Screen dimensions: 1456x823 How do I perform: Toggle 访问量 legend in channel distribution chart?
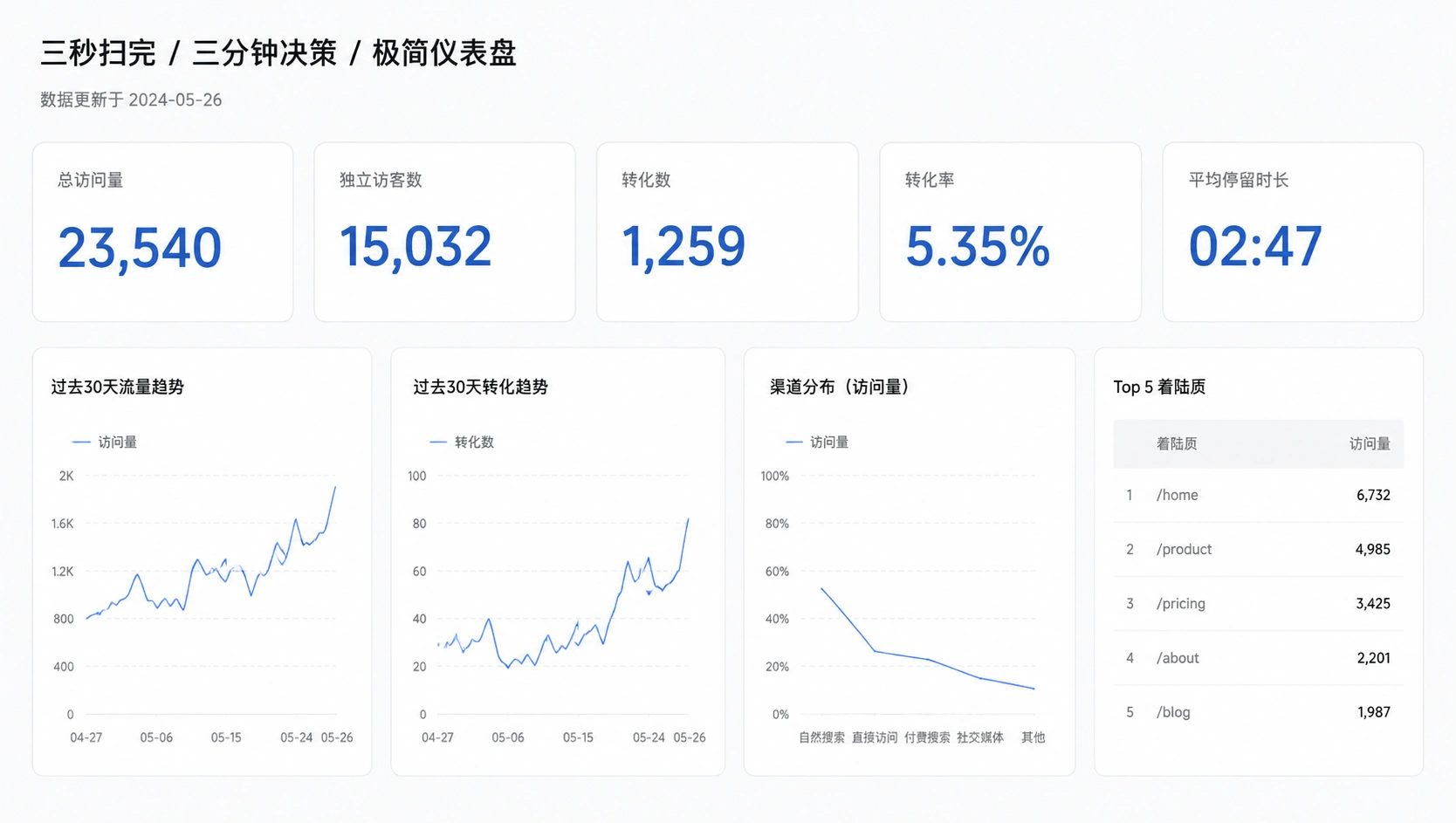(x=817, y=442)
